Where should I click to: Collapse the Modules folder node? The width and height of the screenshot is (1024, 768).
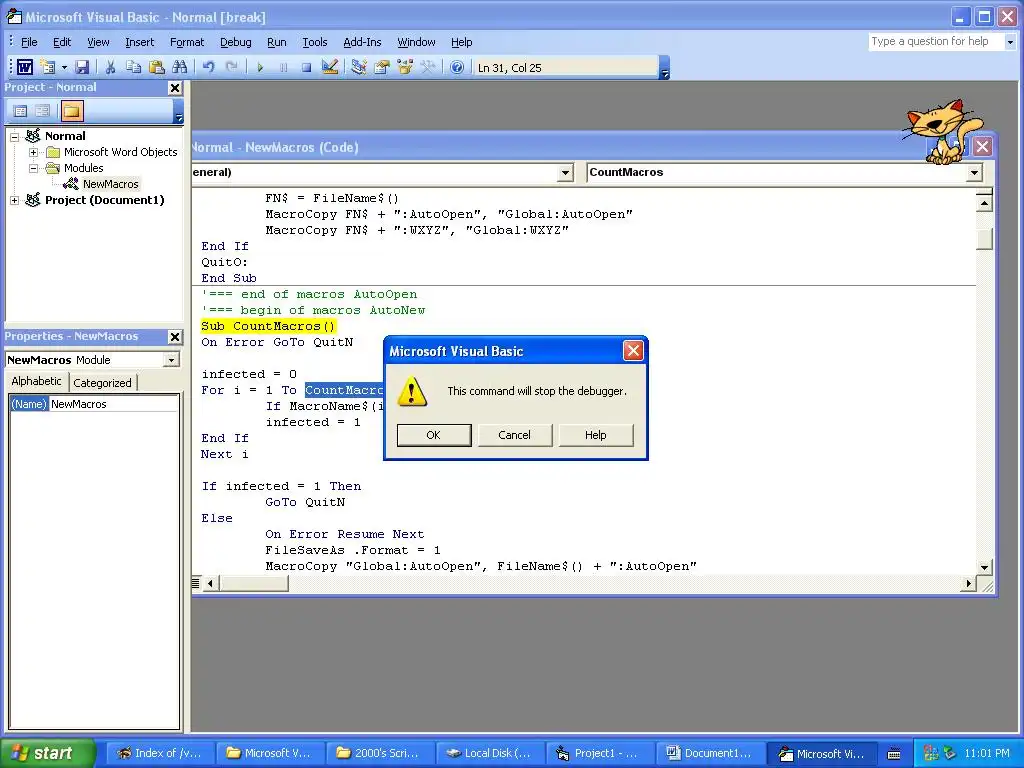tap(33, 168)
